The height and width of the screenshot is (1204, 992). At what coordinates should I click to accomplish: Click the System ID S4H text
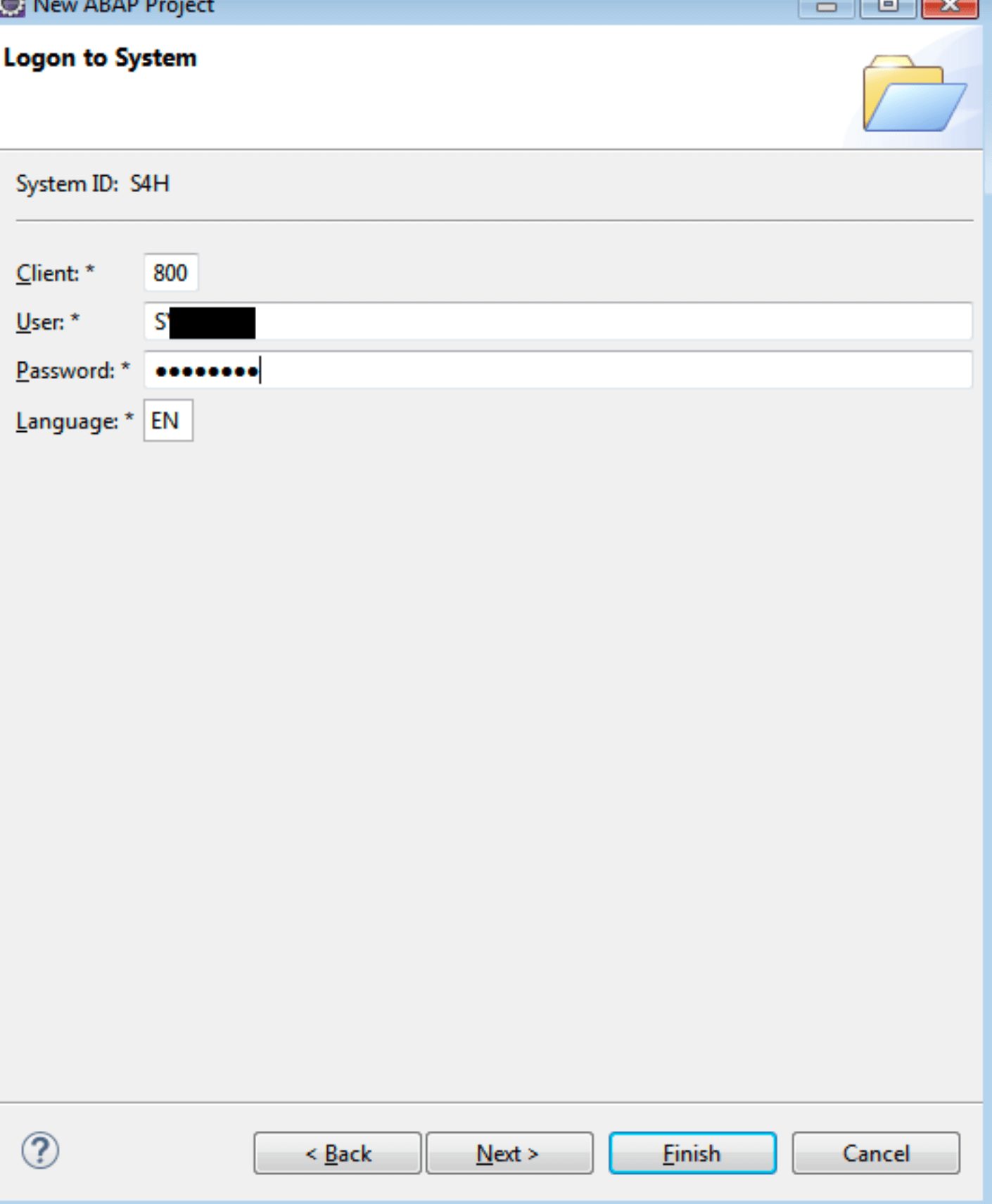tap(93, 184)
